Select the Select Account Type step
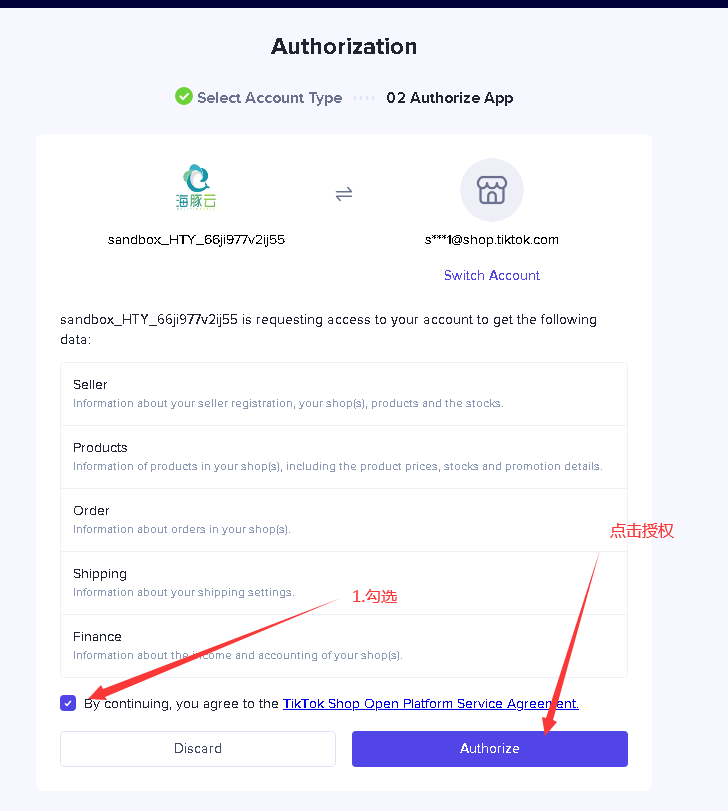The height and width of the screenshot is (811, 728). click(x=269, y=98)
